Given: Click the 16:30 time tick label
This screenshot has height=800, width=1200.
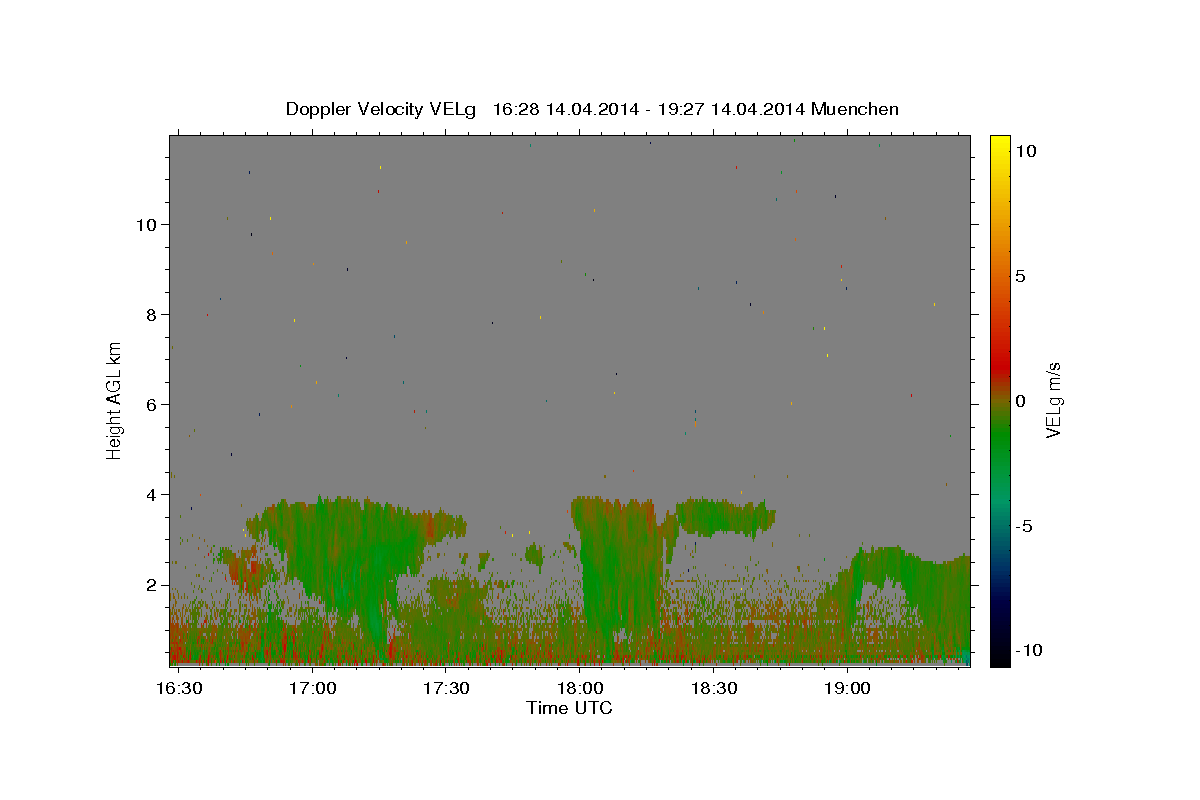Looking at the screenshot, I should point(179,688).
